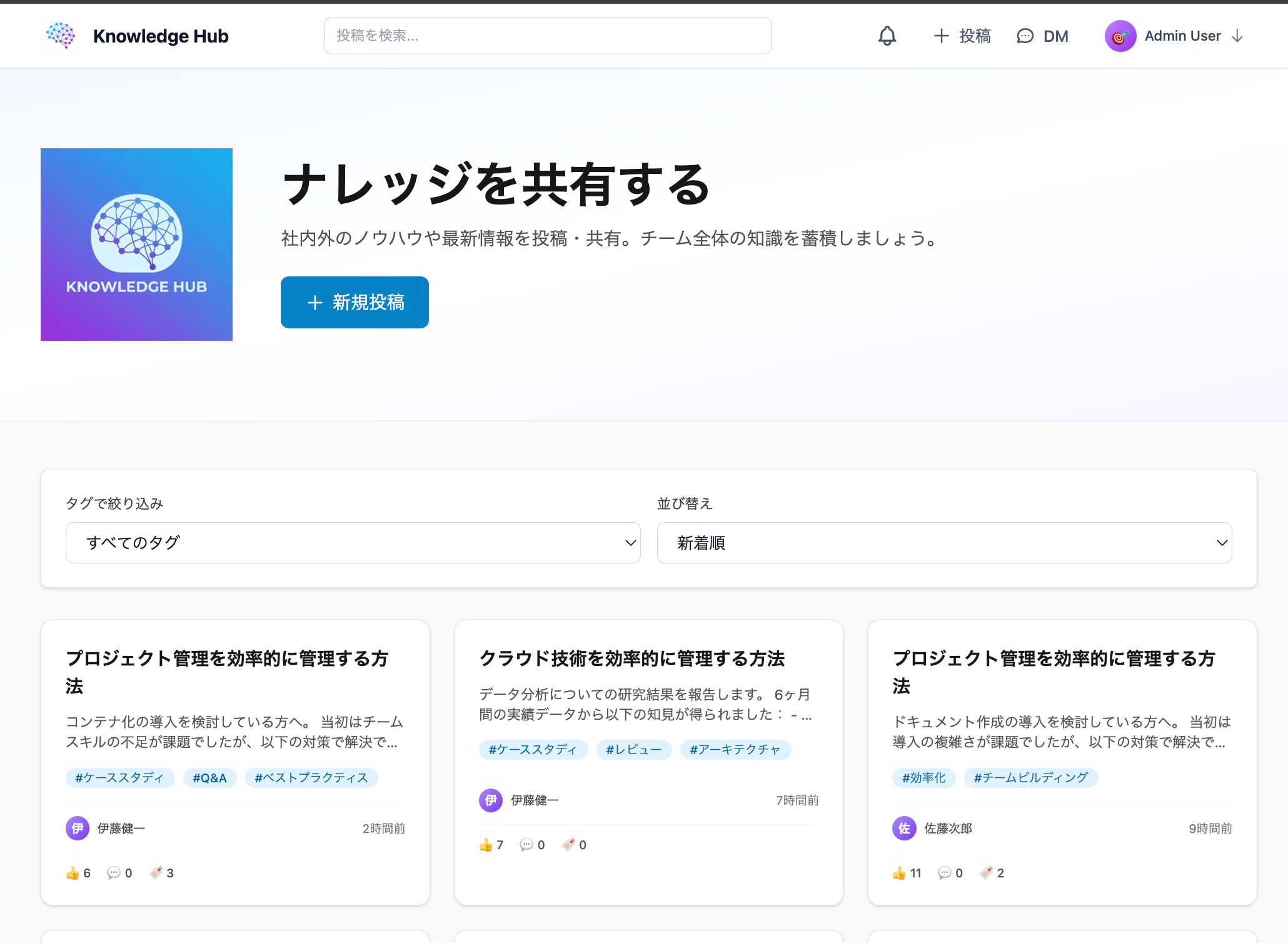The width and height of the screenshot is (1288, 943).
Task: Click the 投稿 item in top navigation
Action: (962, 36)
